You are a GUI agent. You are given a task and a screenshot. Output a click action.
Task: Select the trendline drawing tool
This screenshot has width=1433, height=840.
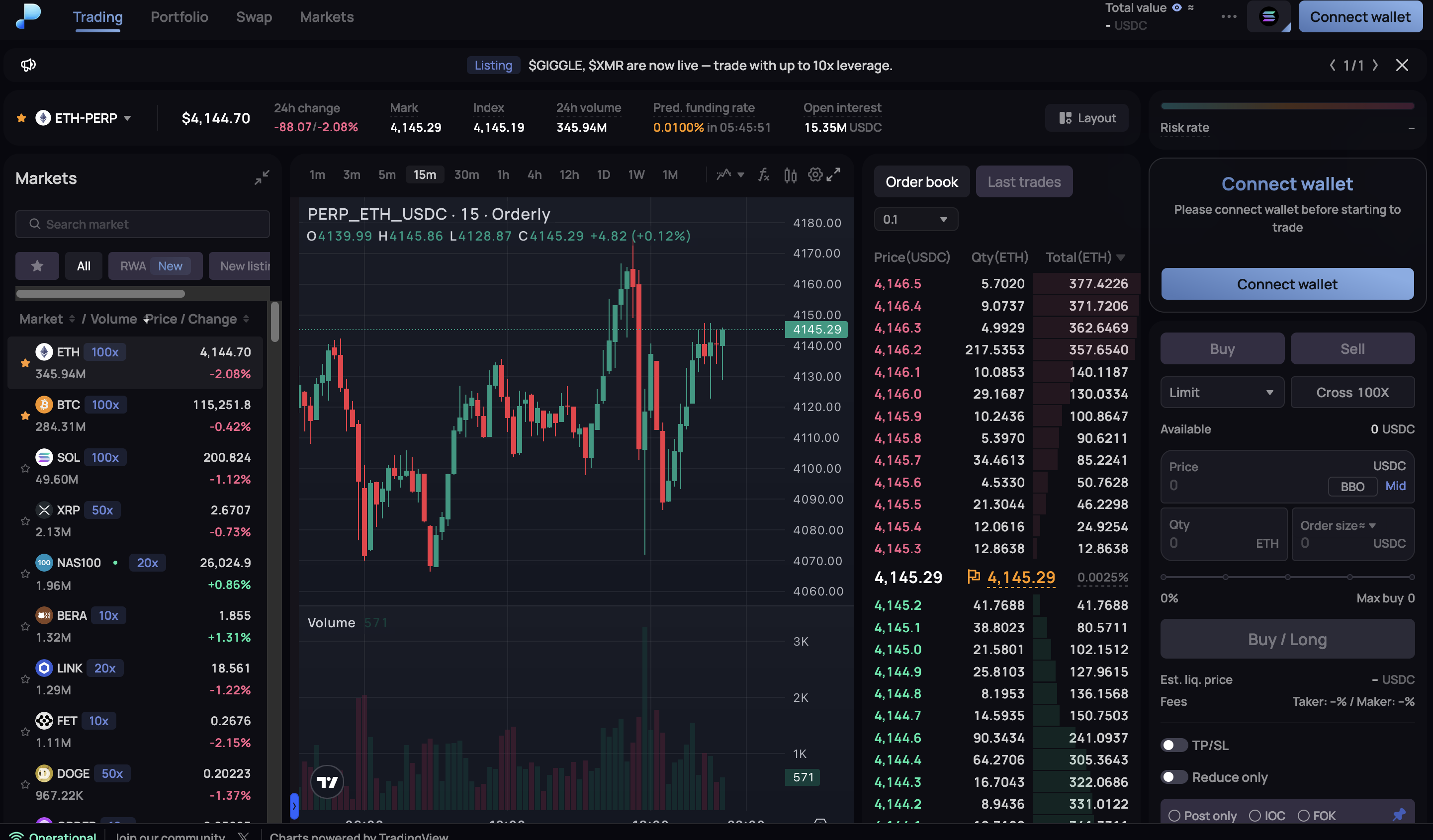(x=724, y=175)
